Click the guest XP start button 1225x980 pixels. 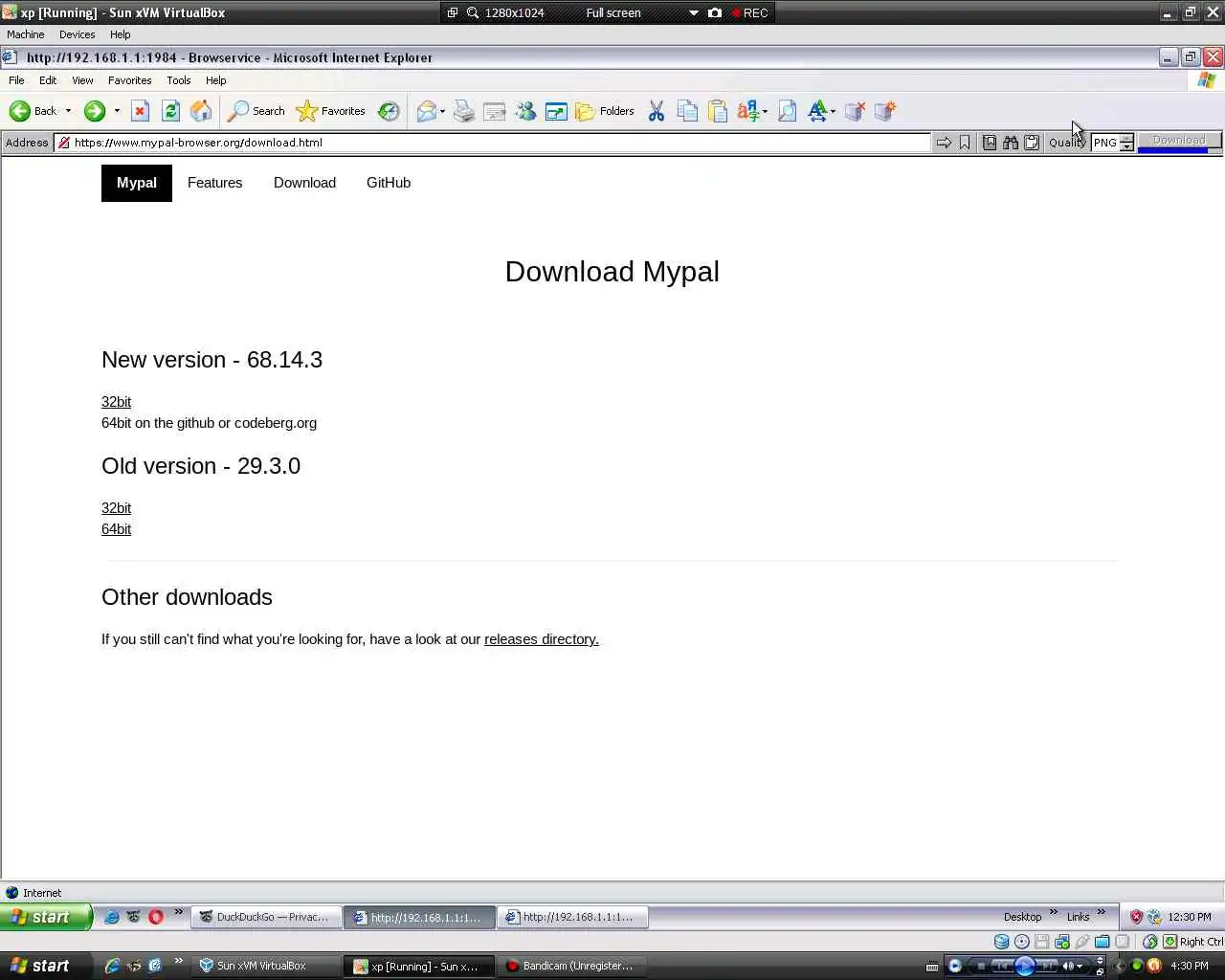[46, 917]
